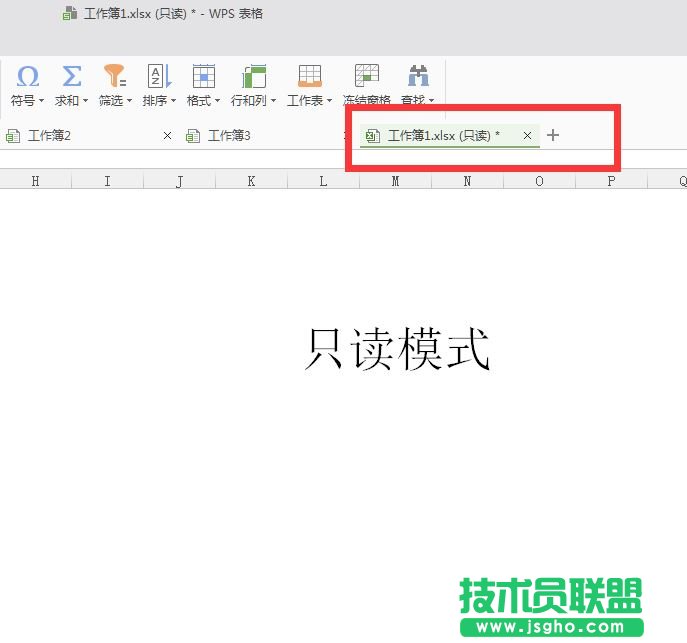The image size is (687, 643).
Task: Click the WPS document icon in title bar
Action: pyautogui.click(x=70, y=14)
